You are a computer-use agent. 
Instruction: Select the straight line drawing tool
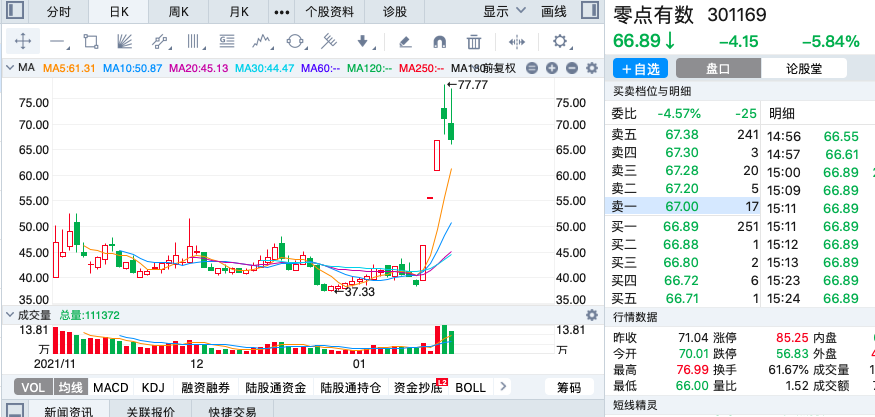[58, 41]
